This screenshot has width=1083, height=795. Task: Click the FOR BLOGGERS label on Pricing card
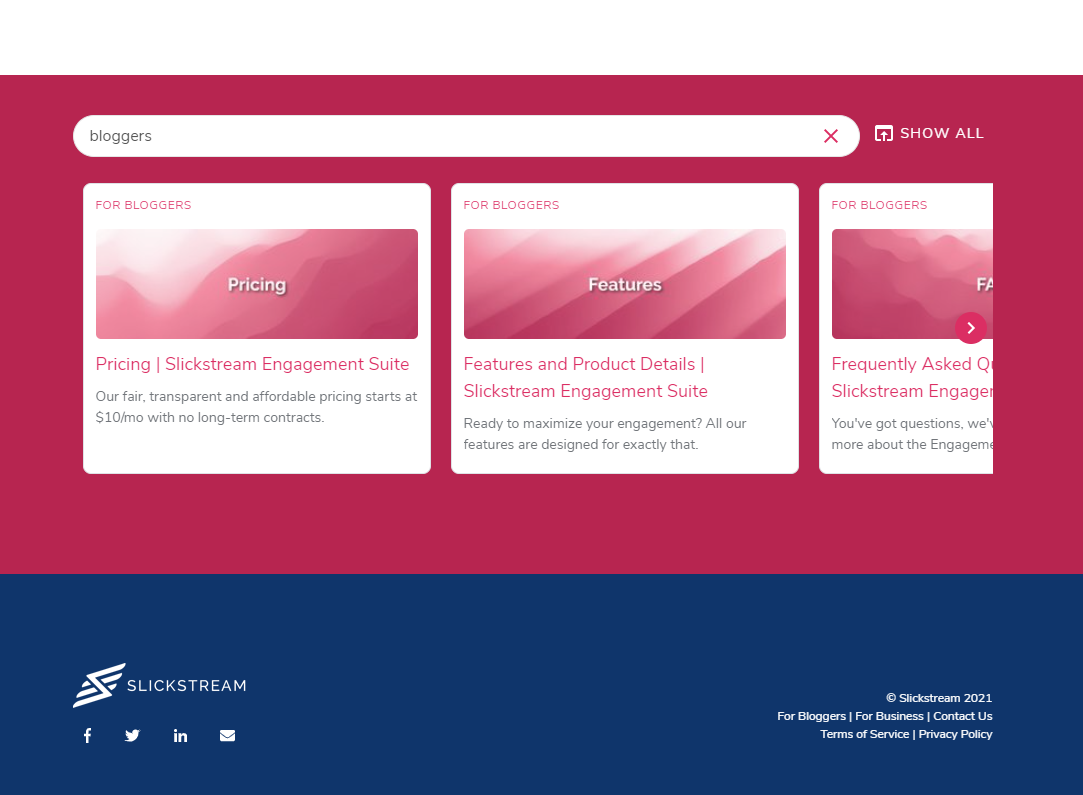click(143, 205)
